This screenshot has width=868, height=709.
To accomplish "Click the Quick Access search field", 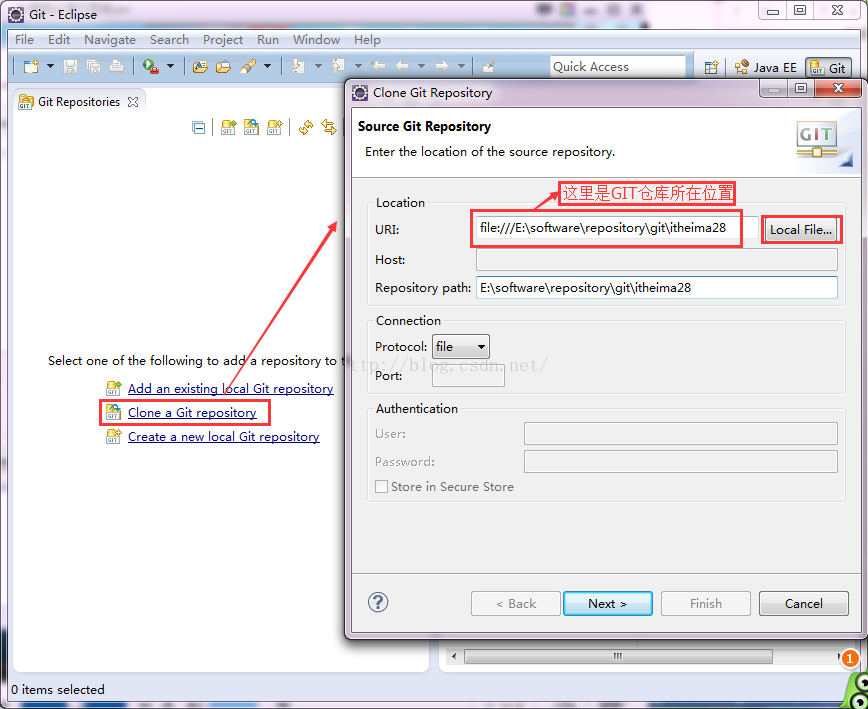I will (617, 66).
